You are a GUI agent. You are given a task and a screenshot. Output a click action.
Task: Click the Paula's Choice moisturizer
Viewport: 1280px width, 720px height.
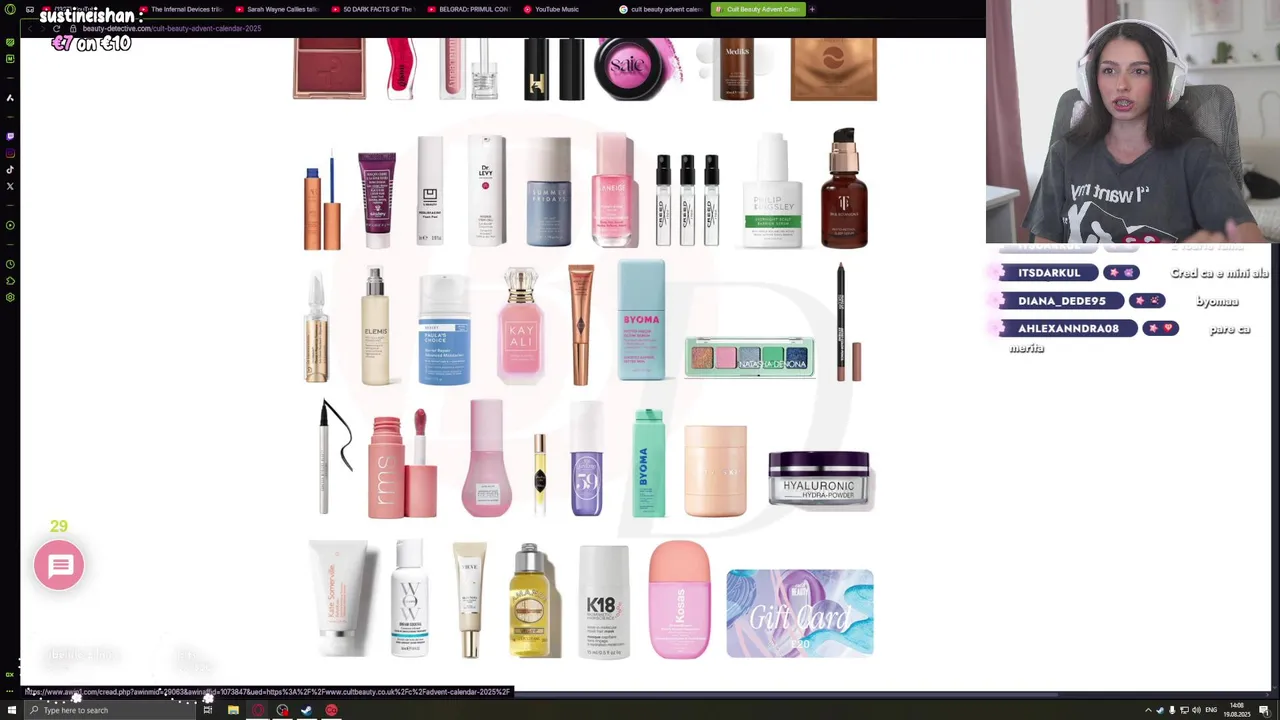[x=444, y=331]
